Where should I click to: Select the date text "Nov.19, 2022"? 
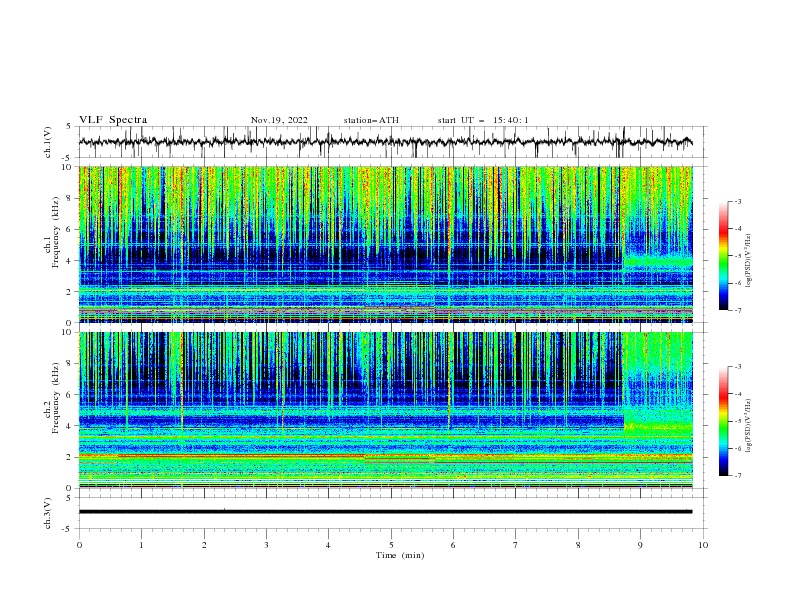pos(279,120)
